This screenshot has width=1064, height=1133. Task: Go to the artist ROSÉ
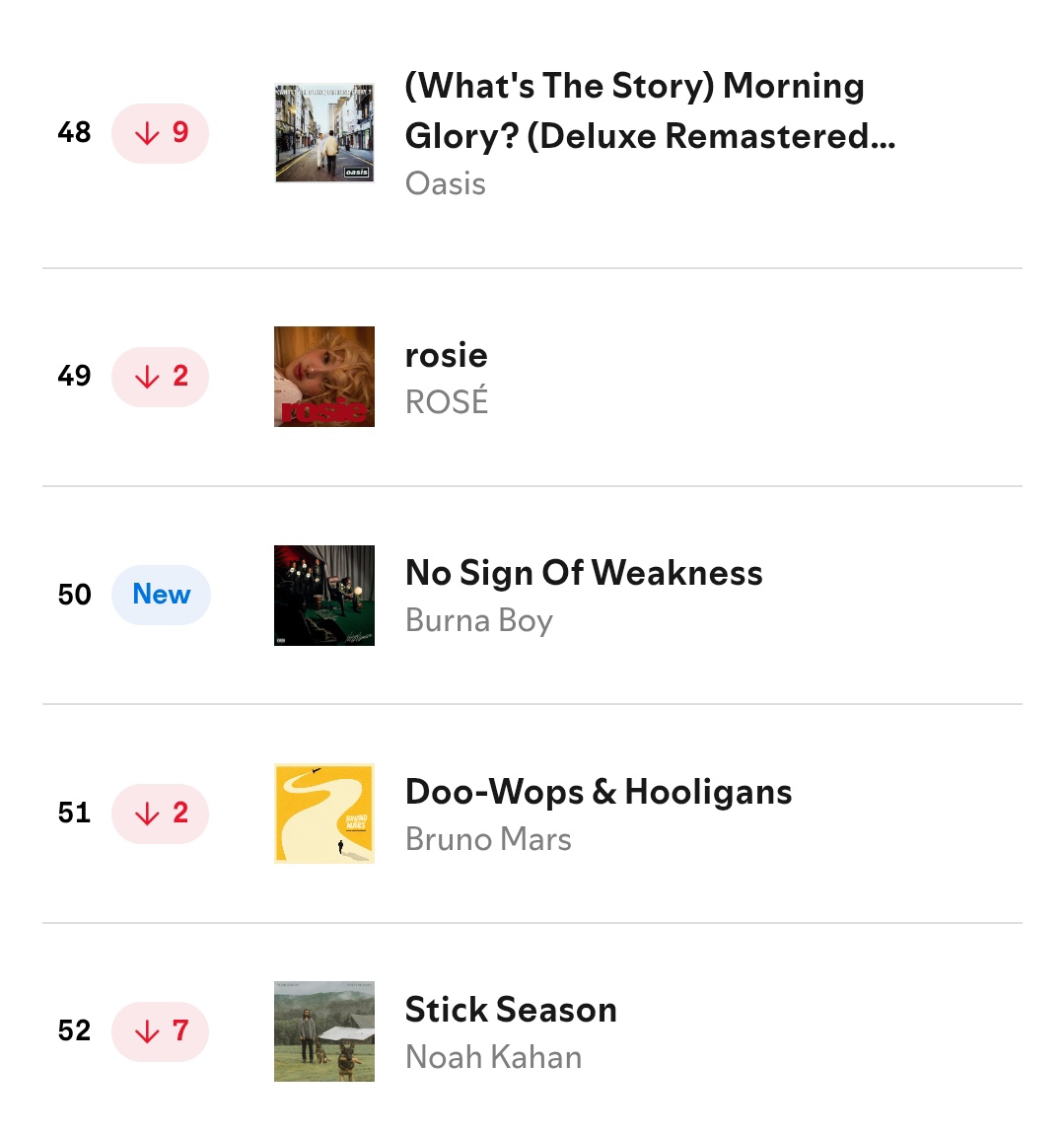pyautogui.click(x=447, y=401)
